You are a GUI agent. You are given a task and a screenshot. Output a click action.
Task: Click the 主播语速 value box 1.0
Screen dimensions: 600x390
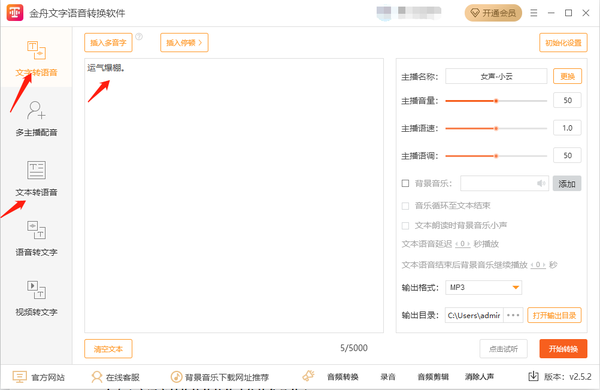coord(567,128)
